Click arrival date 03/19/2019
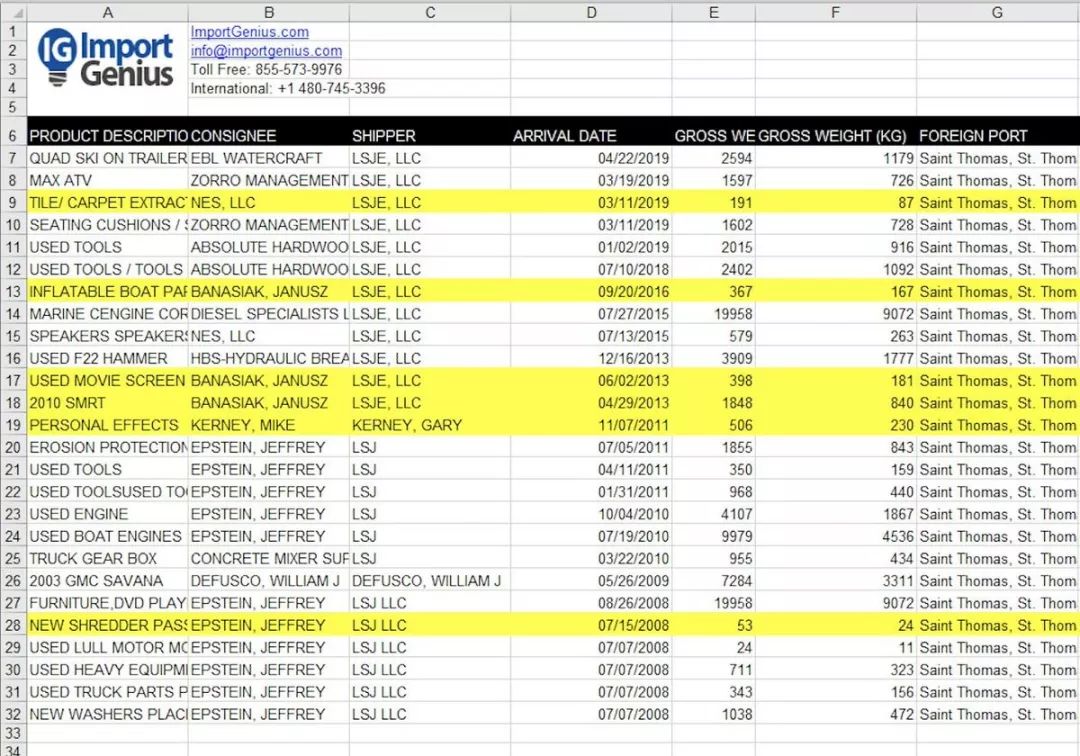The width and height of the screenshot is (1080, 756). pos(591,180)
